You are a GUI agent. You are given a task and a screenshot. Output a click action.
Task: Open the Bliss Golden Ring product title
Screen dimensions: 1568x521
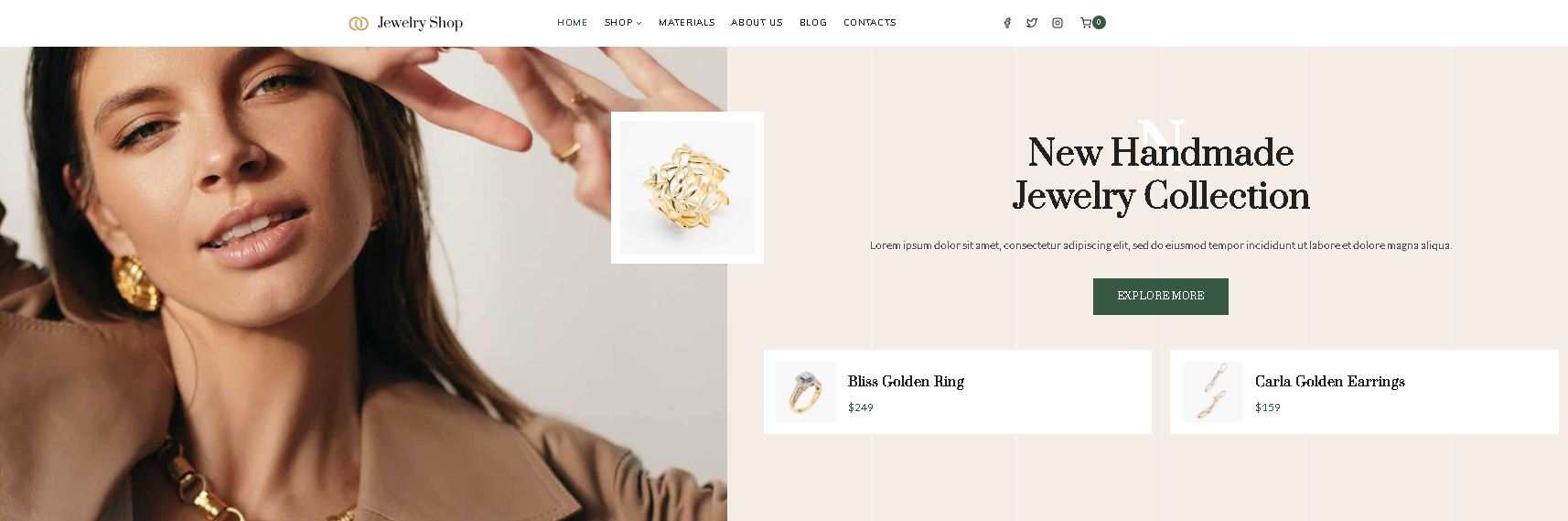(x=906, y=381)
